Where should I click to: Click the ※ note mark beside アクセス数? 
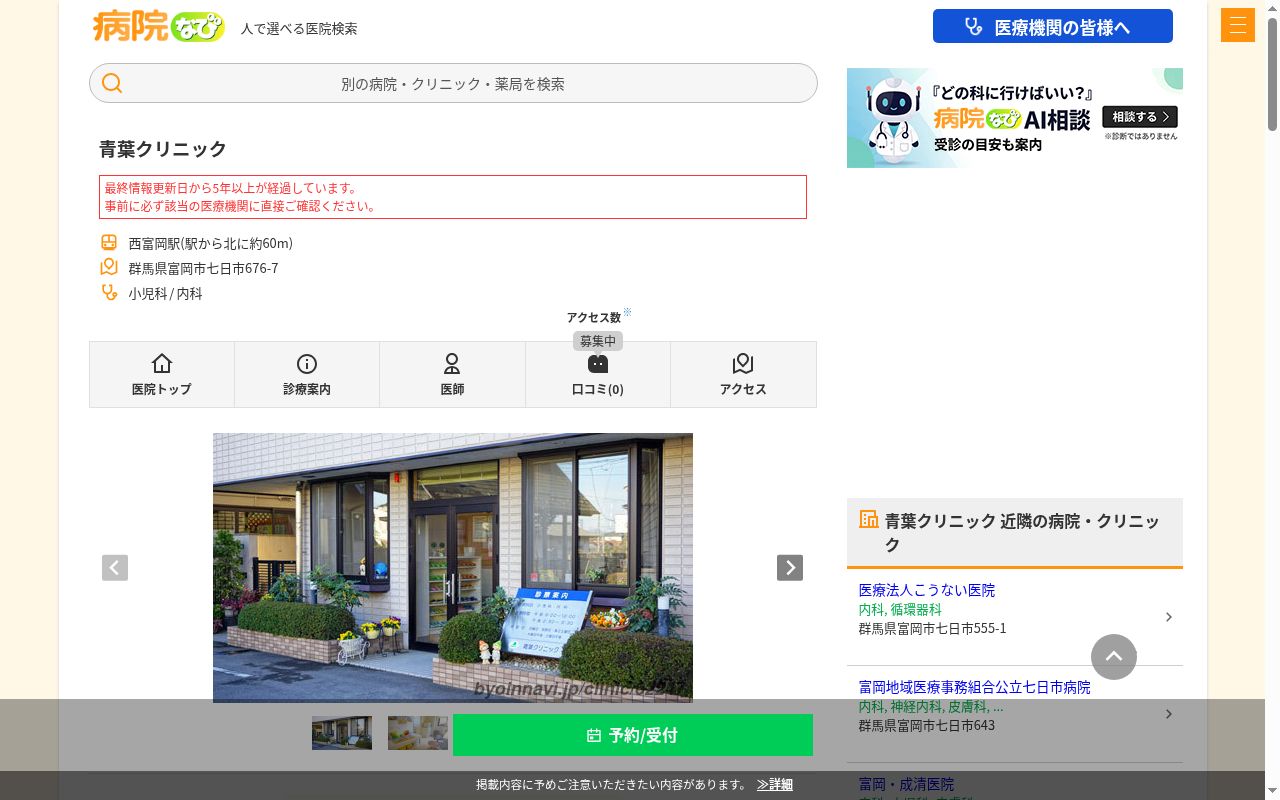pos(627,313)
